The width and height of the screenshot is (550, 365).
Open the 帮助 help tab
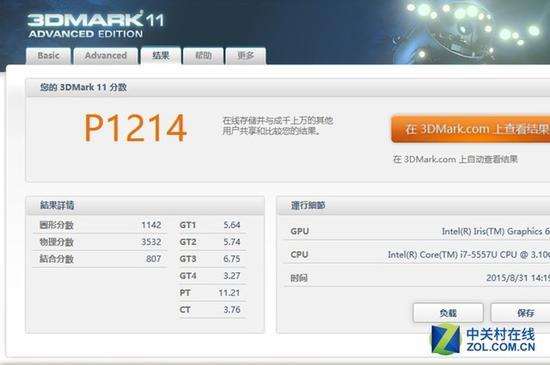pos(203,56)
